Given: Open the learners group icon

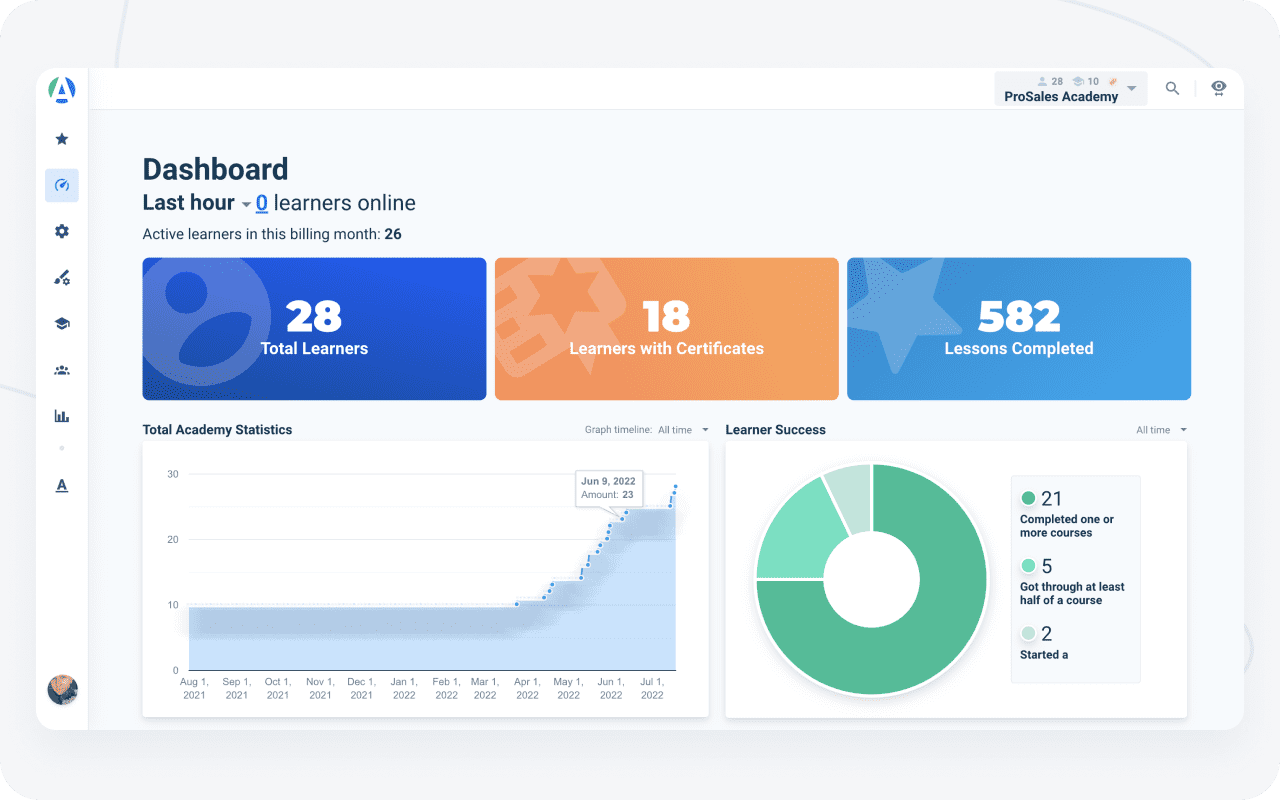Looking at the screenshot, I should pos(62,370).
